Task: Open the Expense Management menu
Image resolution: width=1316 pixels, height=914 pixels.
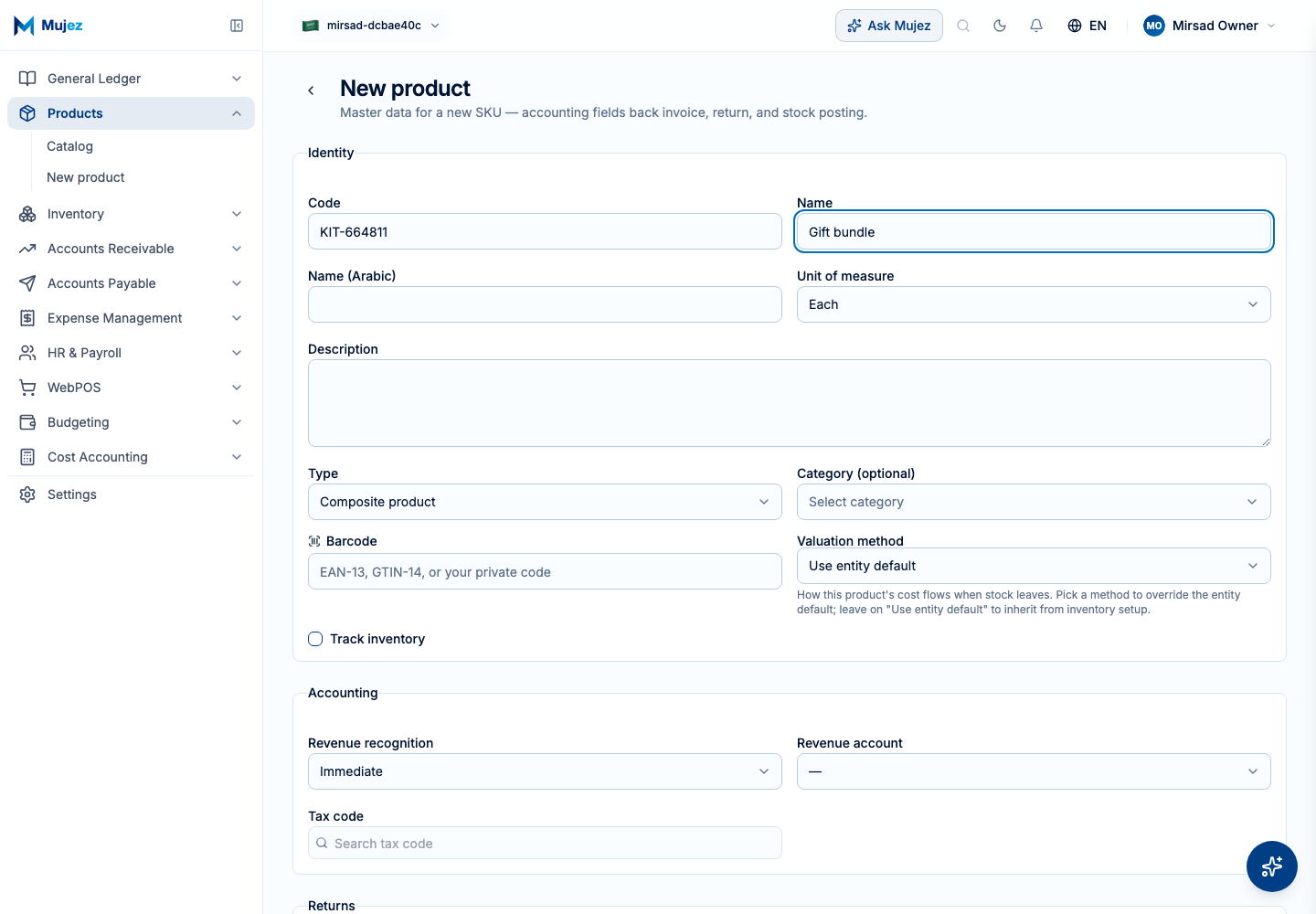Action: point(131,318)
